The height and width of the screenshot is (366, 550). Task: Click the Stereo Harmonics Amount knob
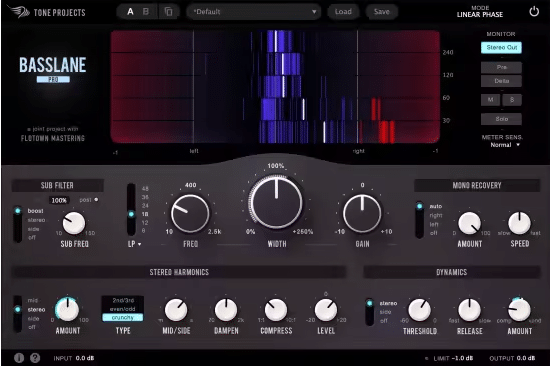click(x=67, y=310)
